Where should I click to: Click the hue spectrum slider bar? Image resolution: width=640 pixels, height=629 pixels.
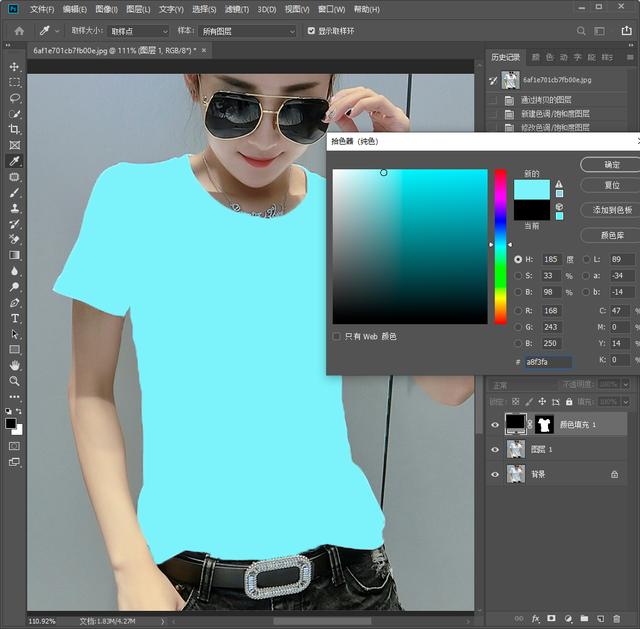pyautogui.click(x=500, y=247)
